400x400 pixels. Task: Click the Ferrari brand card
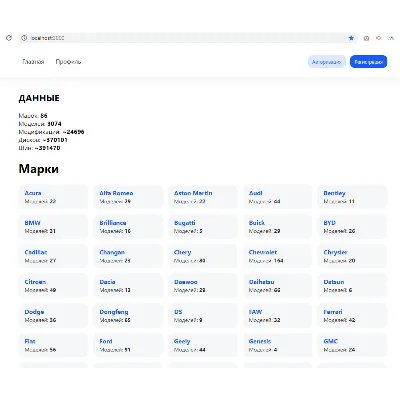352,316
